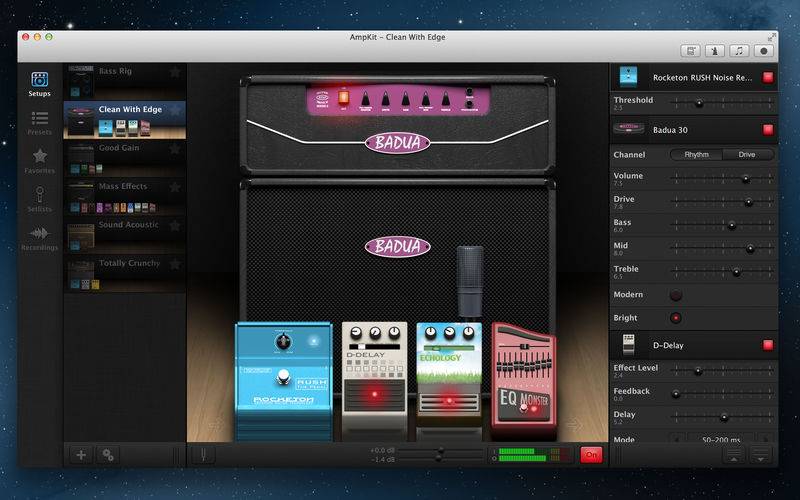Open the Totally Crunchy setup
The width and height of the screenshot is (800, 500).
tap(124, 273)
